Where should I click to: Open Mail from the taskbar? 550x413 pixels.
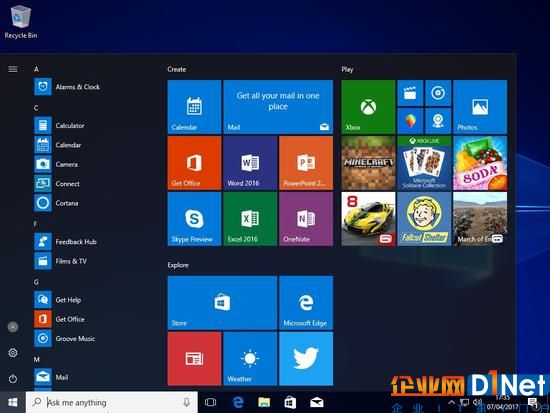click(x=316, y=402)
